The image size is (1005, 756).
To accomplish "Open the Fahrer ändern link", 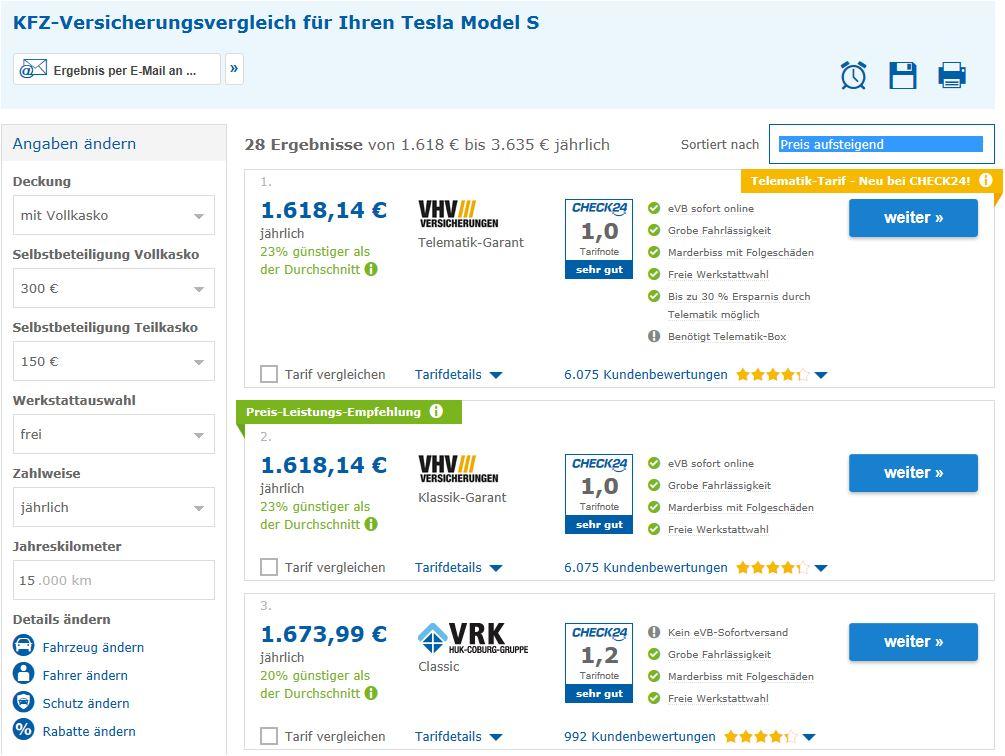I will [85, 675].
